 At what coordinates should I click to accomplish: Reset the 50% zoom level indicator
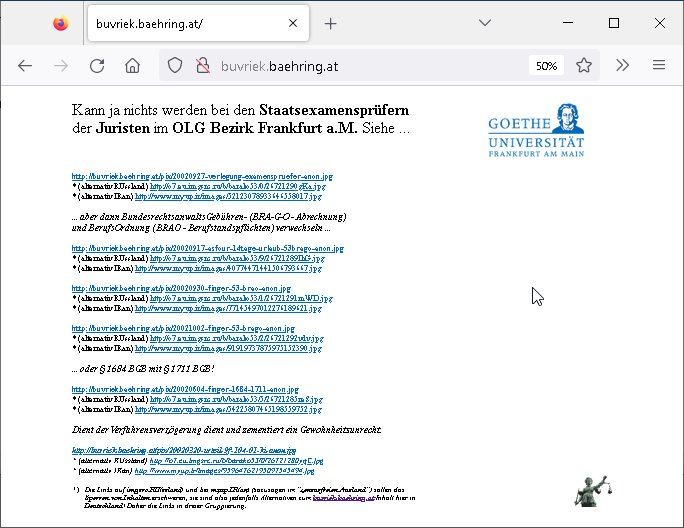tap(546, 65)
